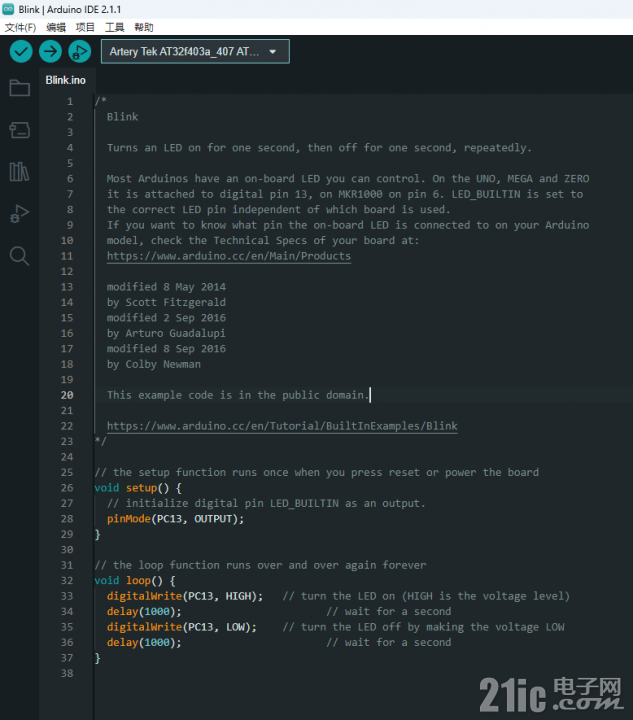Click the 'by Scott Fitzgerald' comment line
Viewport: 633px width, 720px height.
click(166, 302)
